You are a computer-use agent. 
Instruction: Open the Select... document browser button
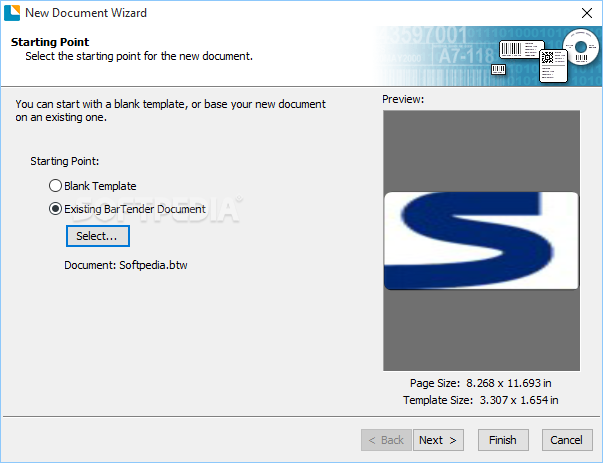coord(98,236)
